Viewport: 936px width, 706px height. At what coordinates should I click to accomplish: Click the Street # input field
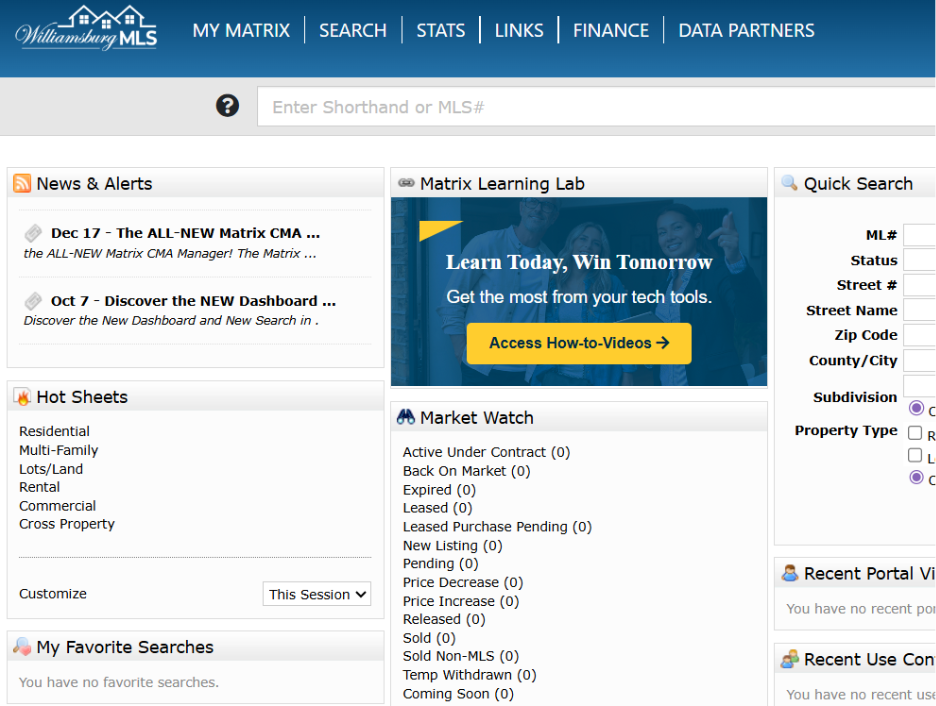[x=919, y=285]
